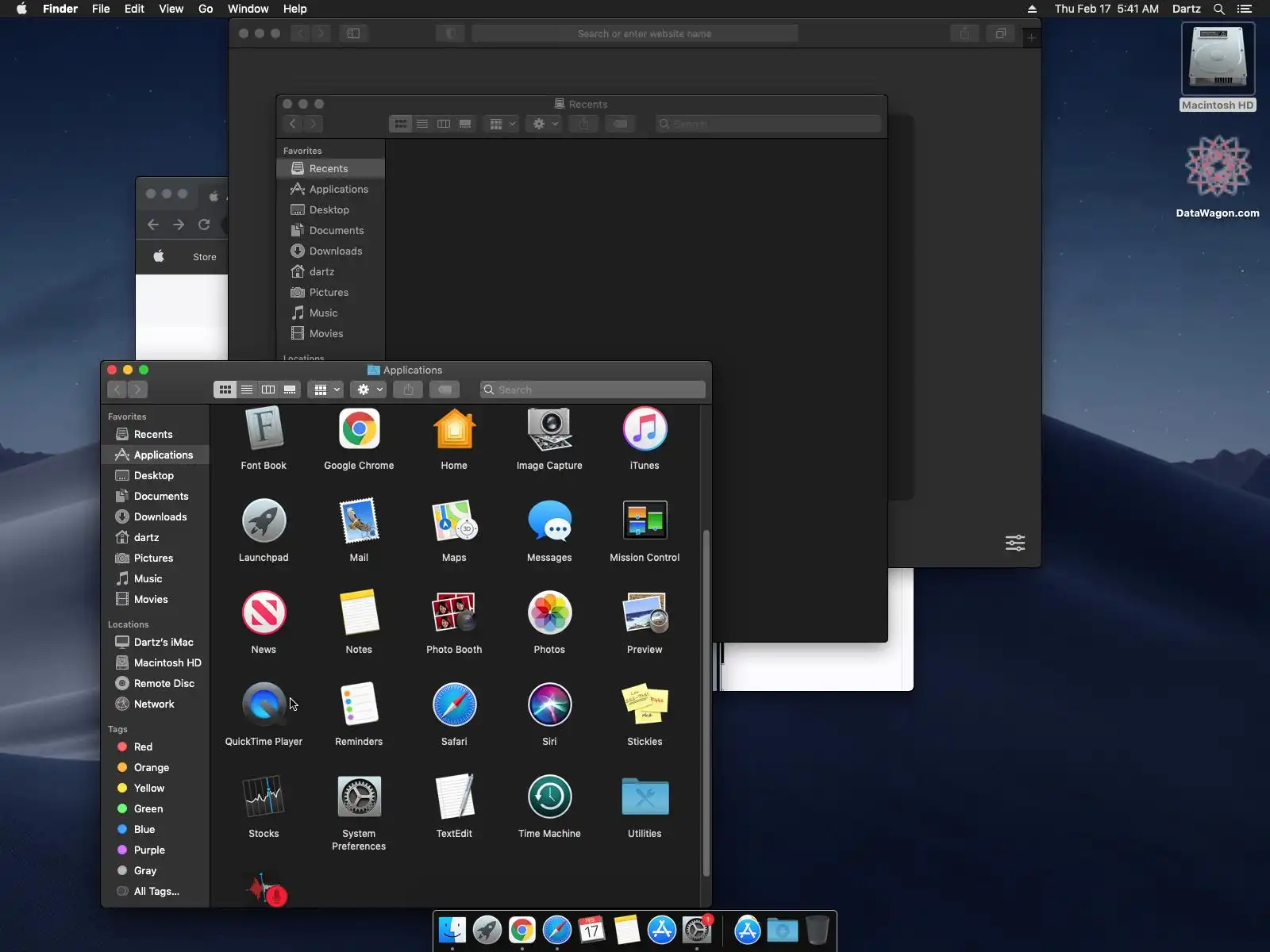Image resolution: width=1270 pixels, height=952 pixels.
Task: Select the QuickTime Player app icon
Action: 264,705
